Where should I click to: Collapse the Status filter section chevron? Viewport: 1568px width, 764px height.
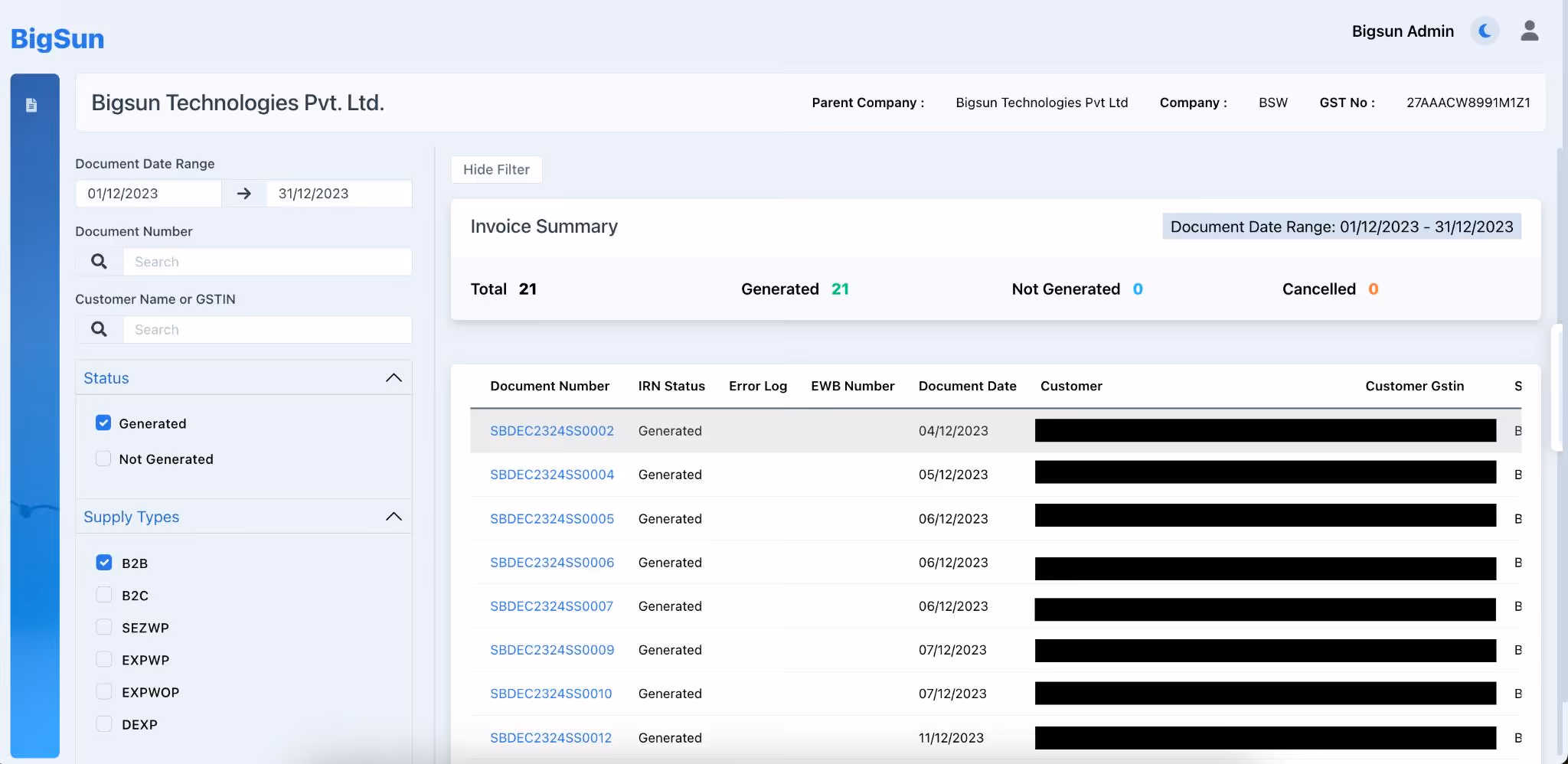[394, 377]
